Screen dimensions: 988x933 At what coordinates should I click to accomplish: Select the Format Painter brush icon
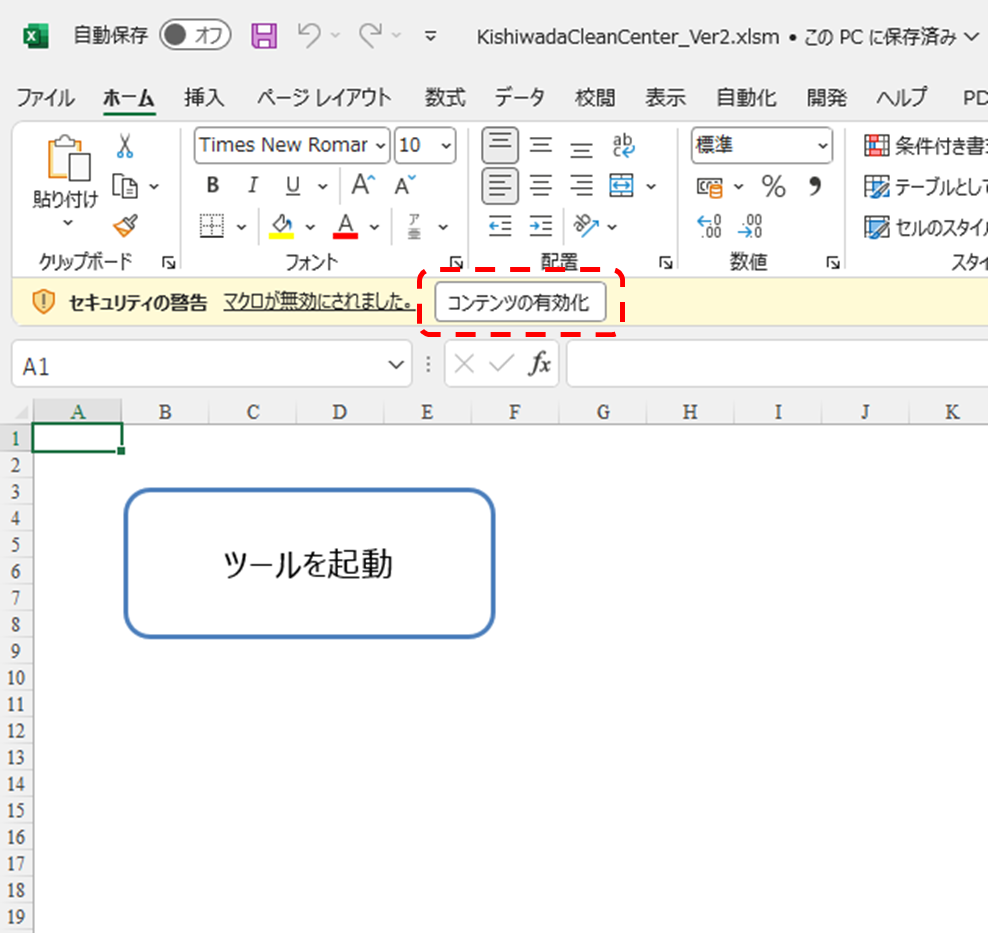(x=125, y=226)
